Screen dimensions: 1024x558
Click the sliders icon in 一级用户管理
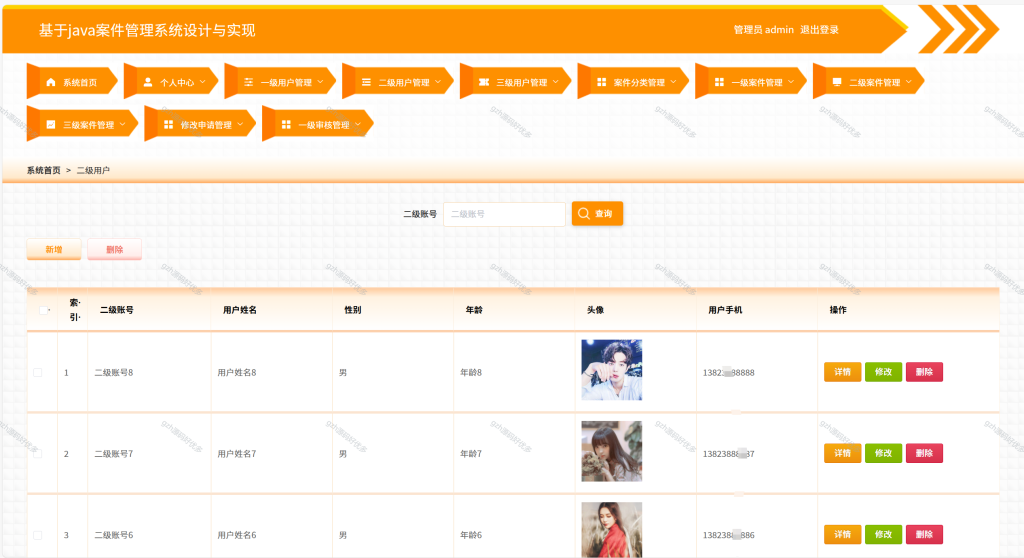[249, 82]
